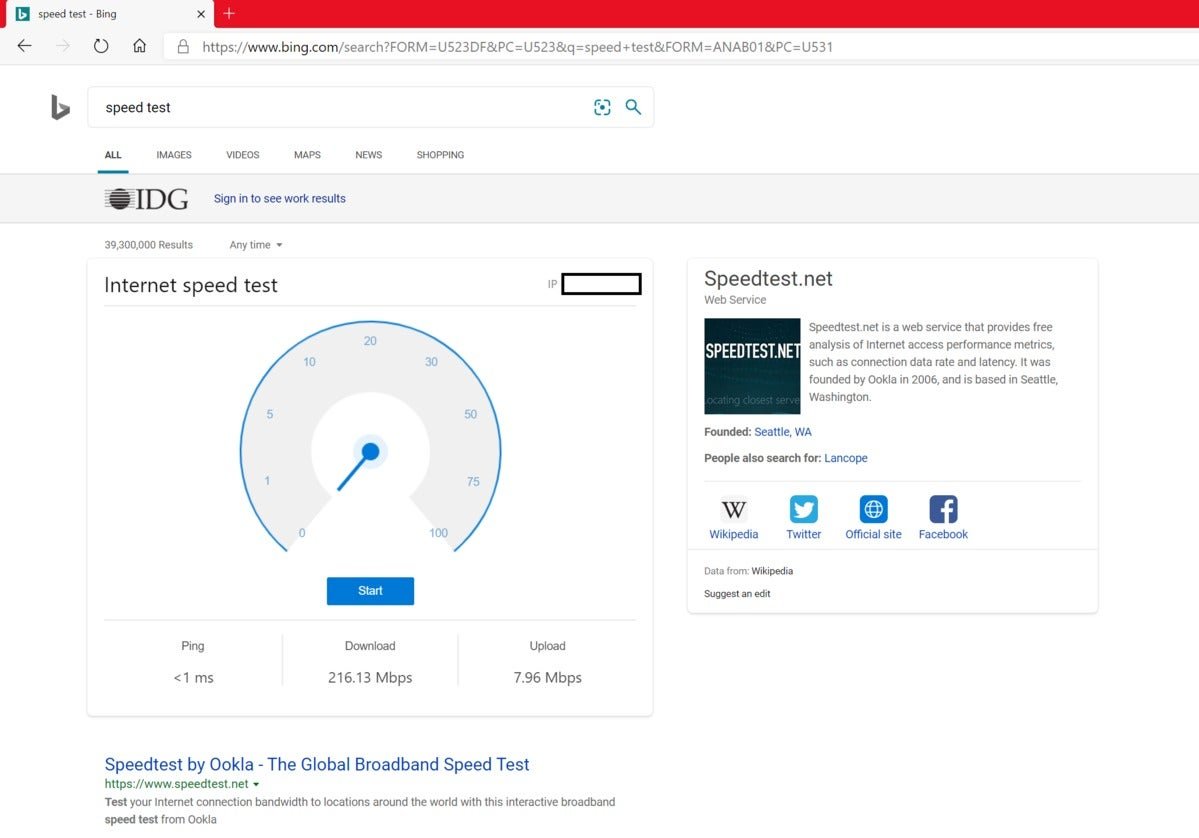Click the padlock site security icon
This screenshot has height=838, width=1199.
pyautogui.click(x=183, y=47)
